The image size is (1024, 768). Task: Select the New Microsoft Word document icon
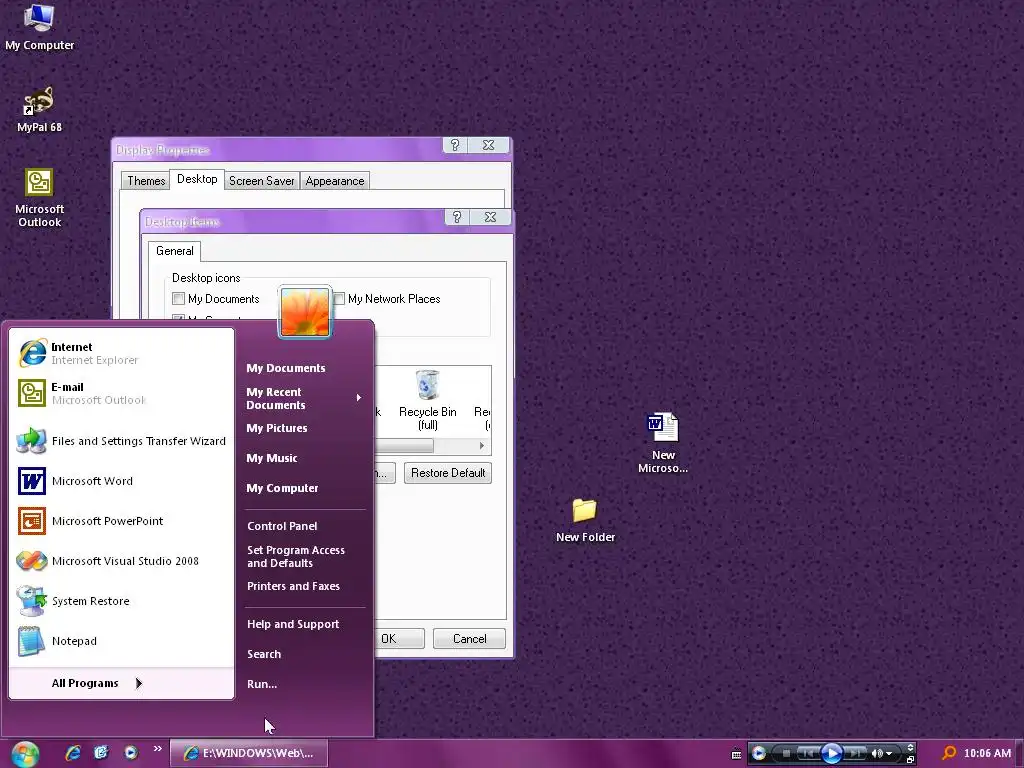(663, 442)
